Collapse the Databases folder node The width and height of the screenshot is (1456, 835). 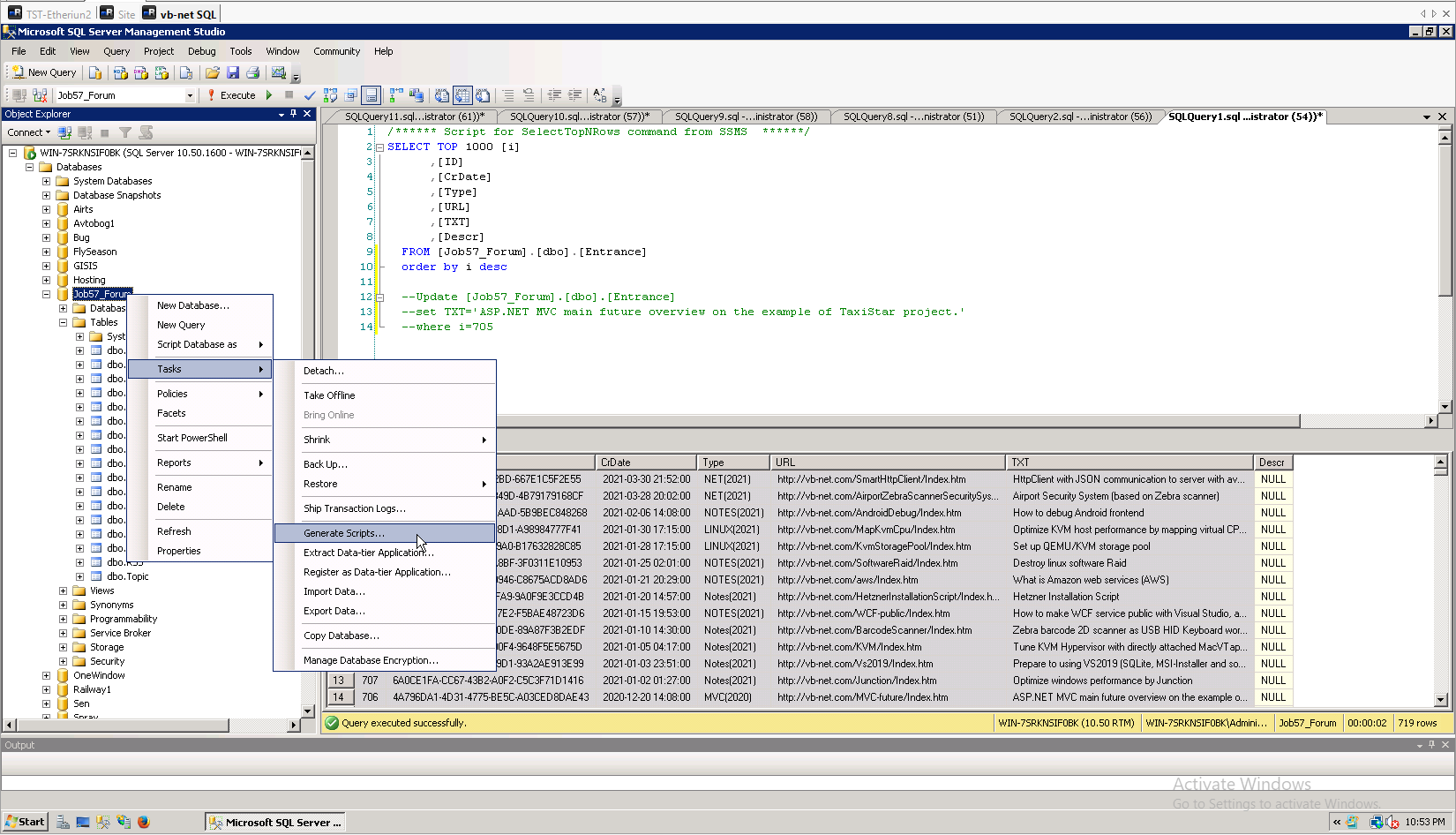[x=30, y=167]
